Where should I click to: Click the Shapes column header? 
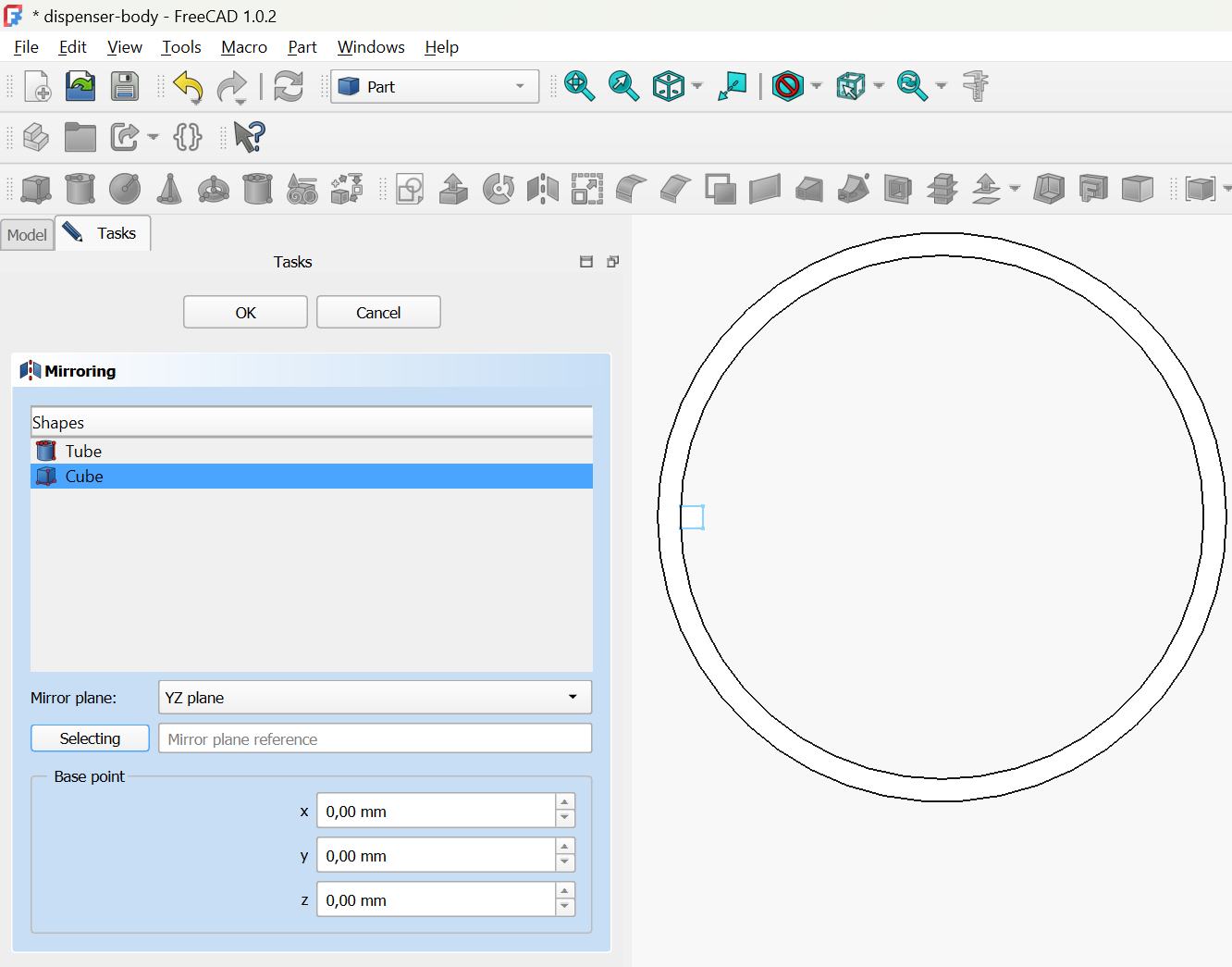[312, 422]
